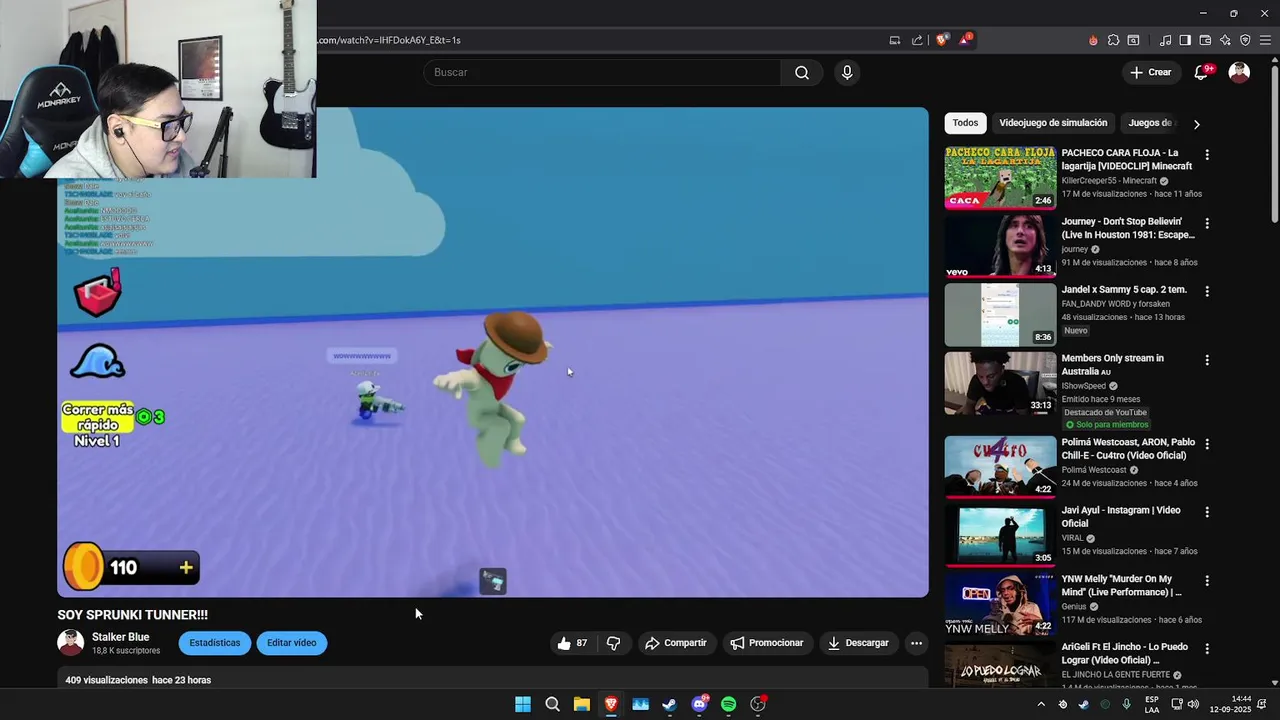1280x720 pixels.
Task: Dislike the video with thumbs down
Action: pyautogui.click(x=614, y=643)
